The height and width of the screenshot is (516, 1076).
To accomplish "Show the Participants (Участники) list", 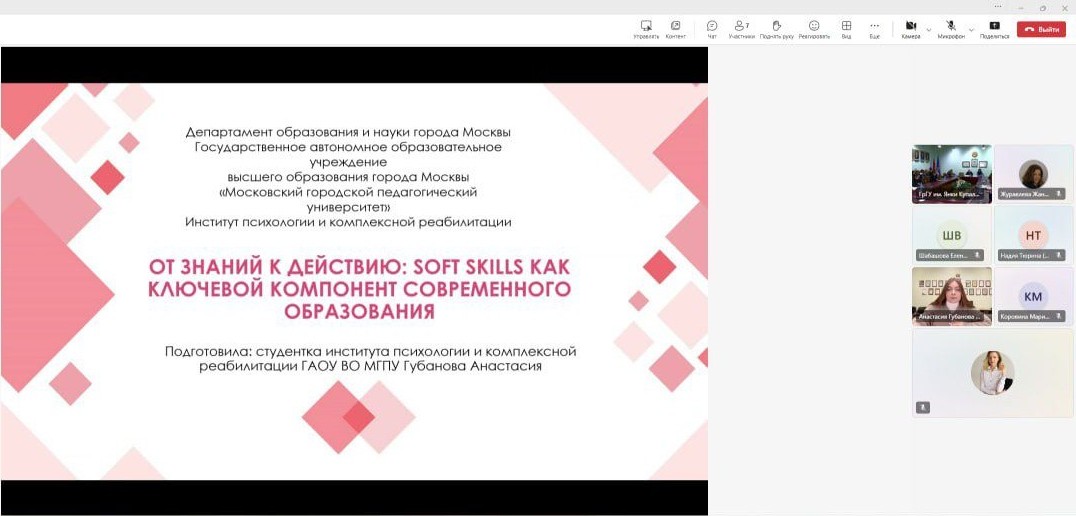I will [741, 28].
